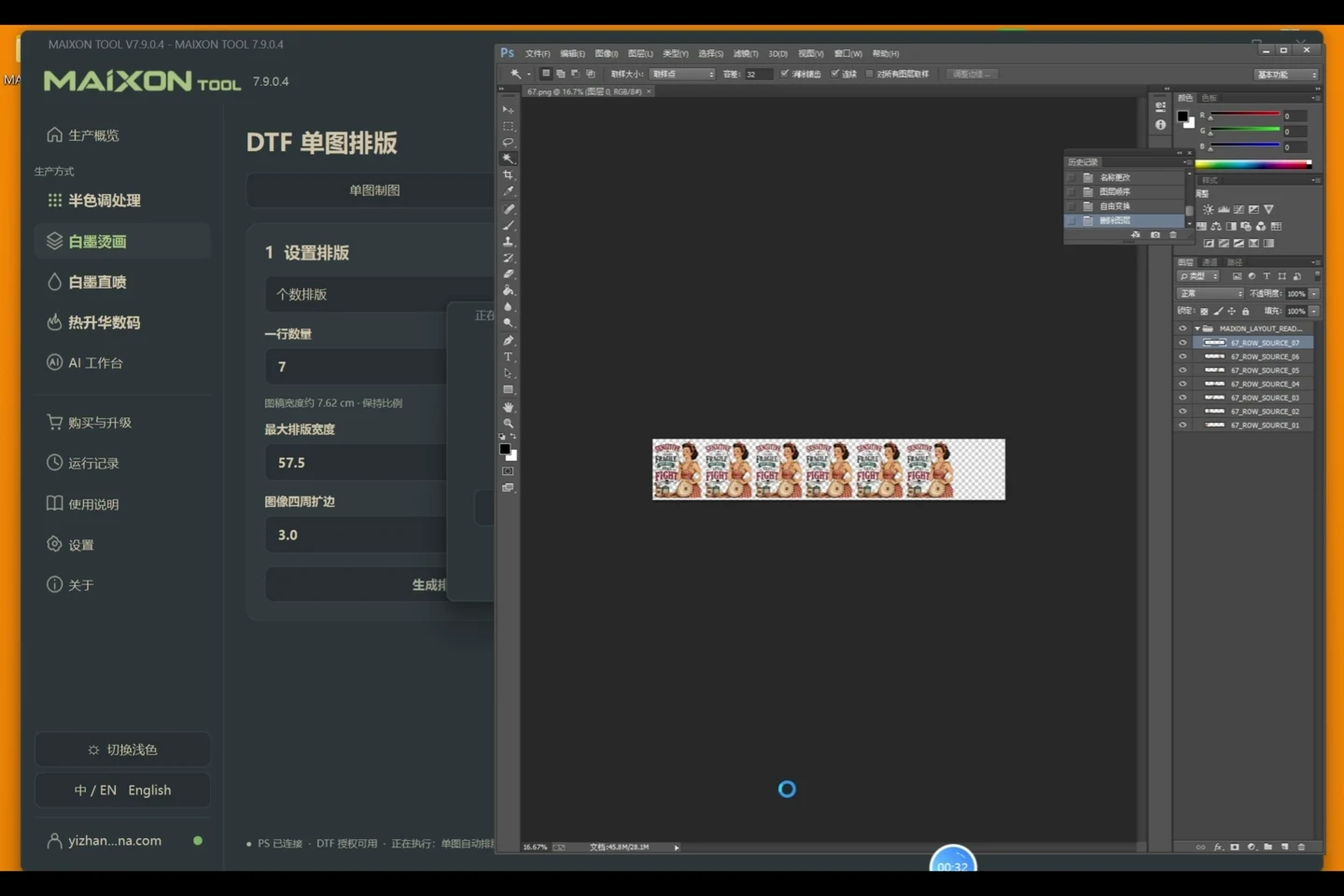This screenshot has width=1344, height=896.
Task: Select the Type tool in Photoshop
Action: [508, 357]
